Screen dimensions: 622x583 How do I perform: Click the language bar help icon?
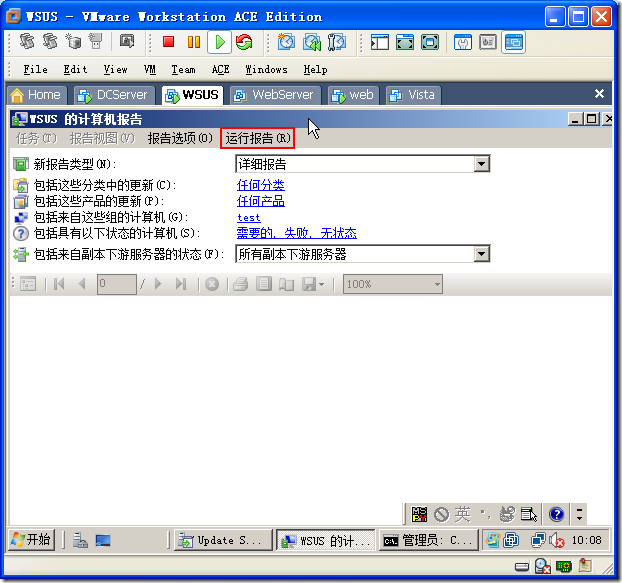556,514
